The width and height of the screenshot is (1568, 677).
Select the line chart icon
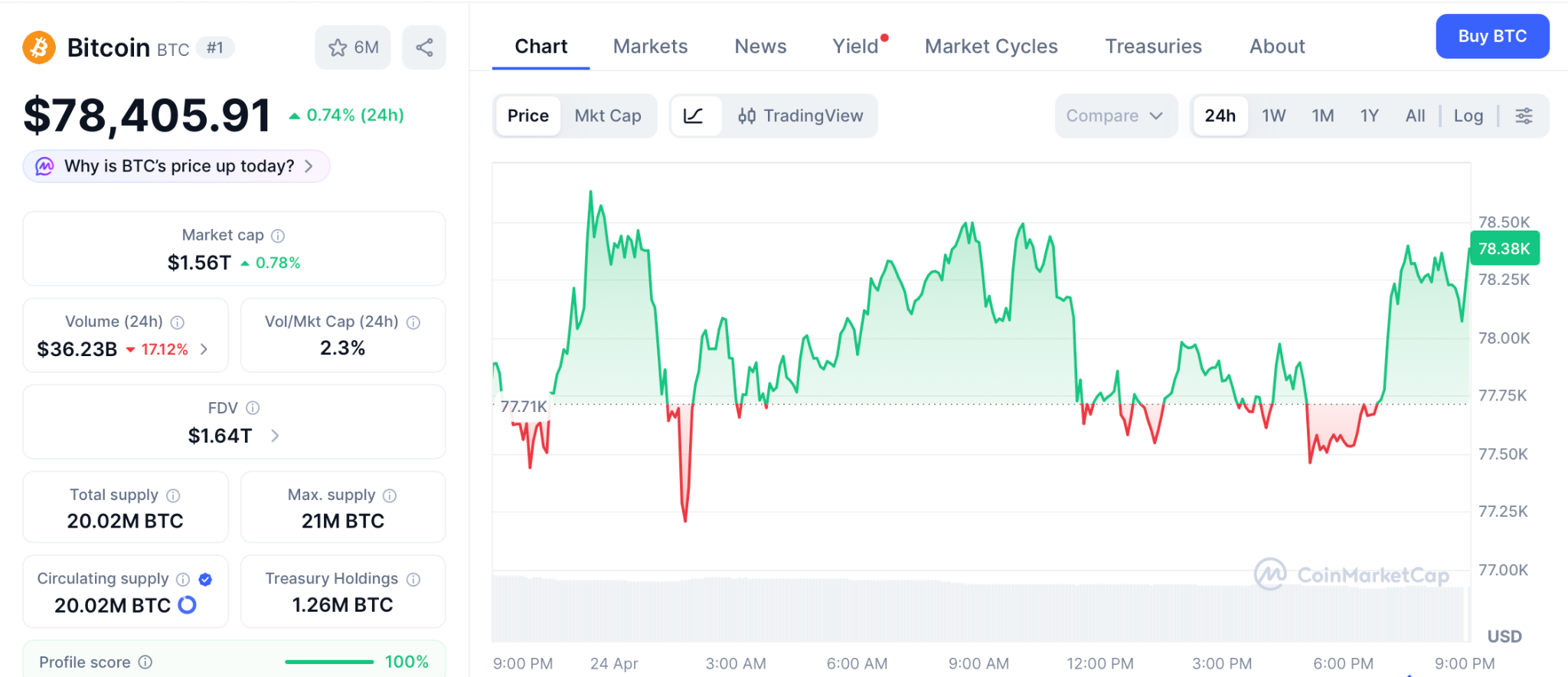pos(694,116)
